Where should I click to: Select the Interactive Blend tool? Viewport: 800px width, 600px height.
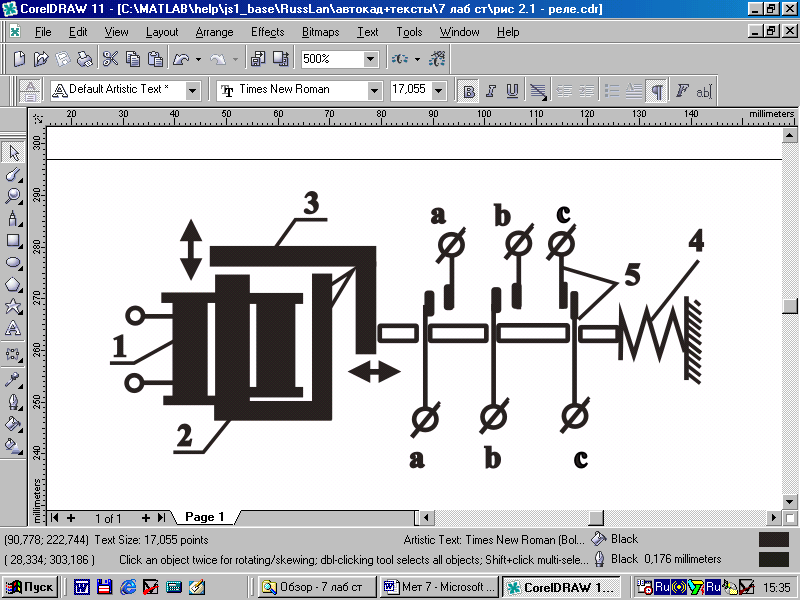(x=13, y=354)
